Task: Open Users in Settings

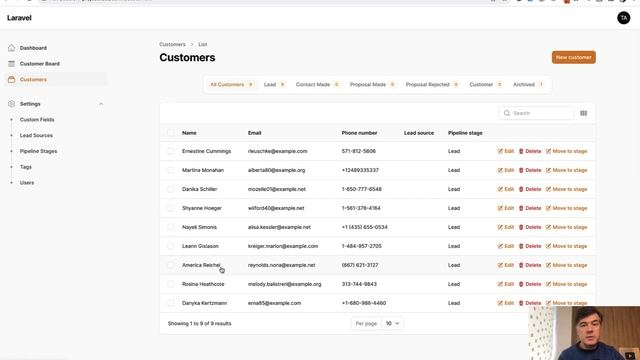Action: click(27, 182)
